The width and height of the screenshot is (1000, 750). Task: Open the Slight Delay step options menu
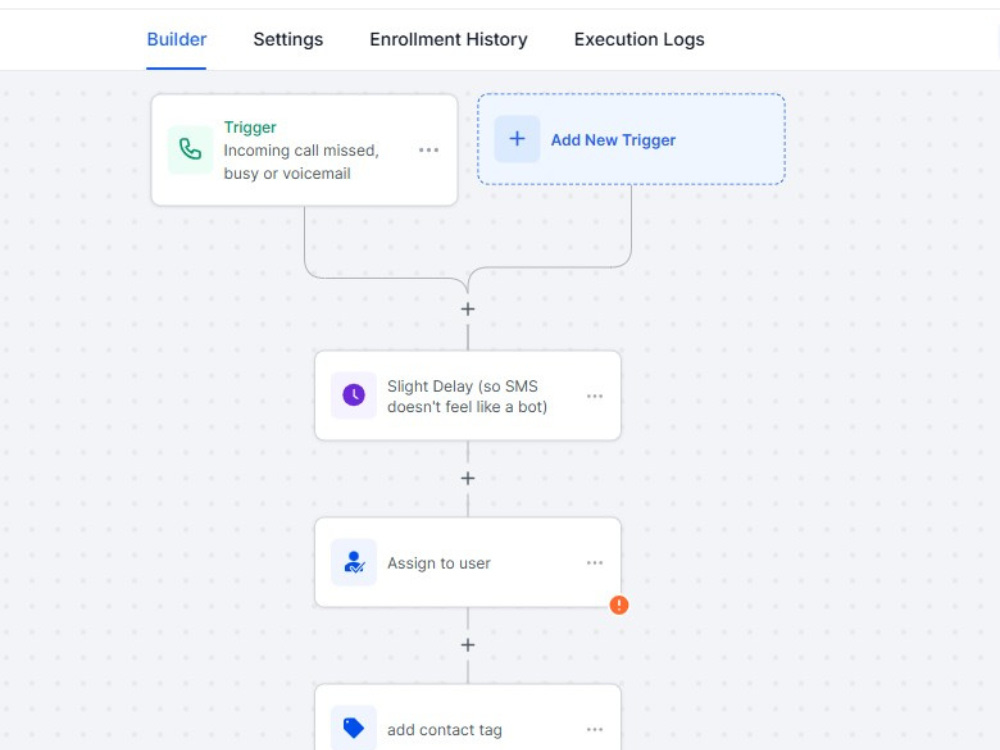[594, 396]
